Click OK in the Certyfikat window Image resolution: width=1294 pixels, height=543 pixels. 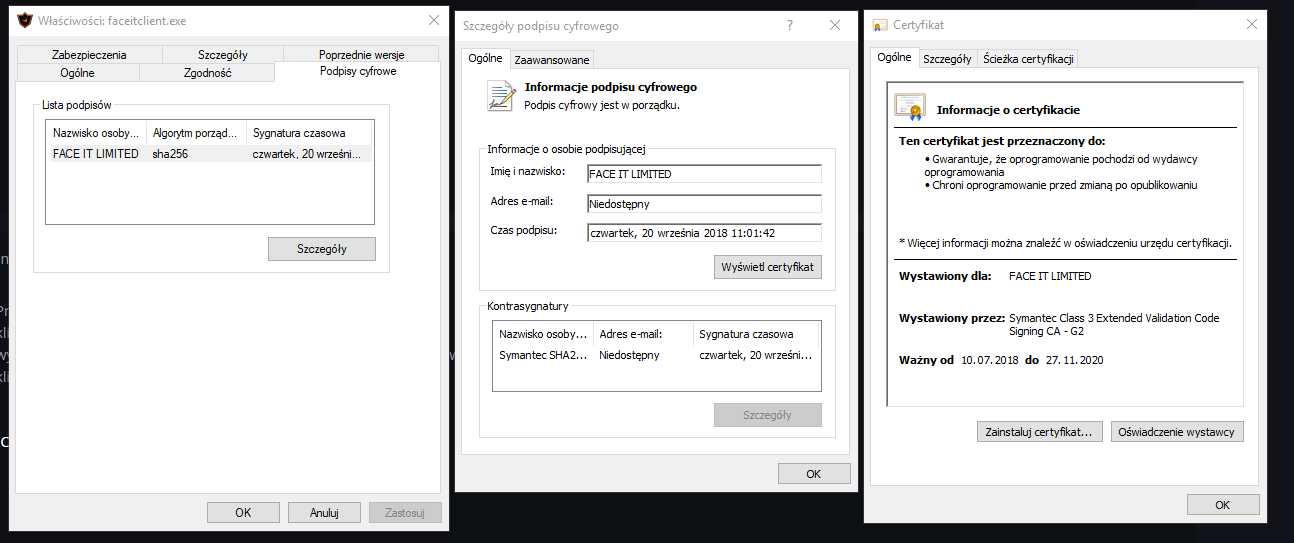click(x=1223, y=504)
